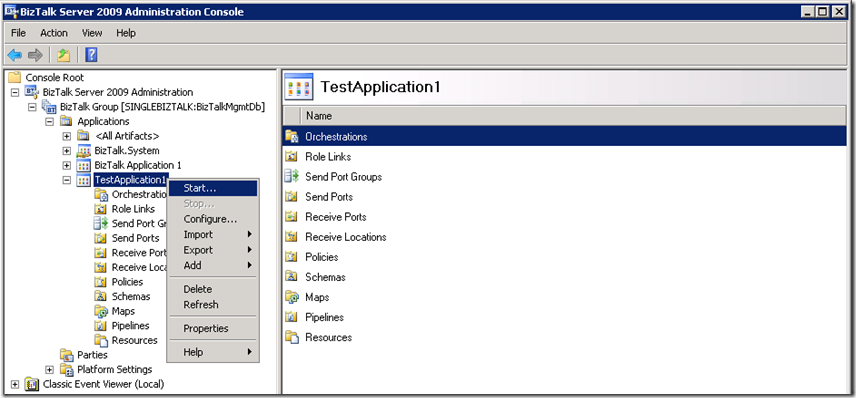Open the Help toolbar icon
This screenshot has width=856, height=398.
pyautogui.click(x=92, y=55)
